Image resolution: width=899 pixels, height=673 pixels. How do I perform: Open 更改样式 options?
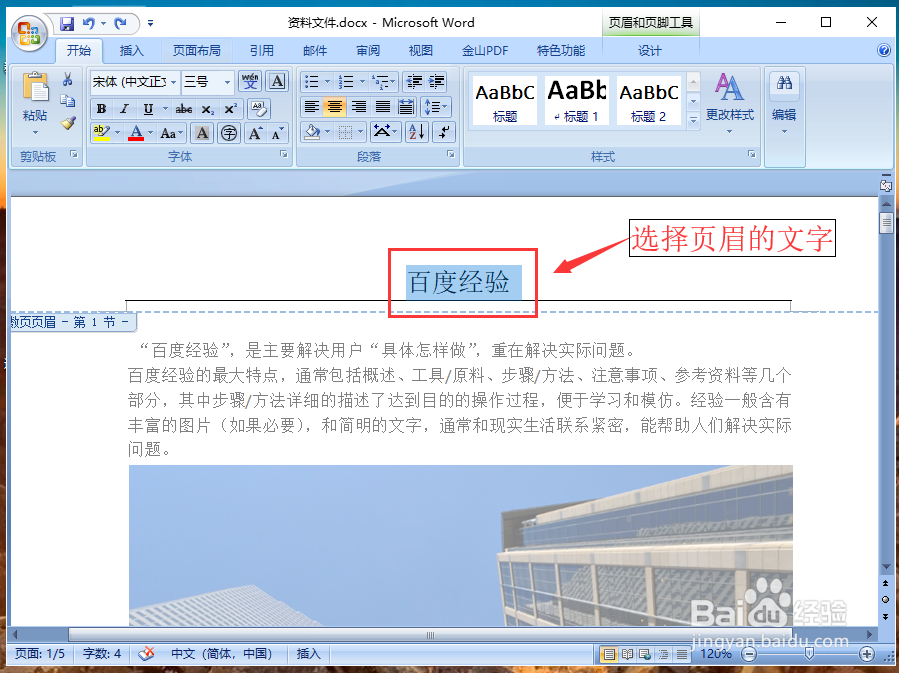click(x=730, y=105)
